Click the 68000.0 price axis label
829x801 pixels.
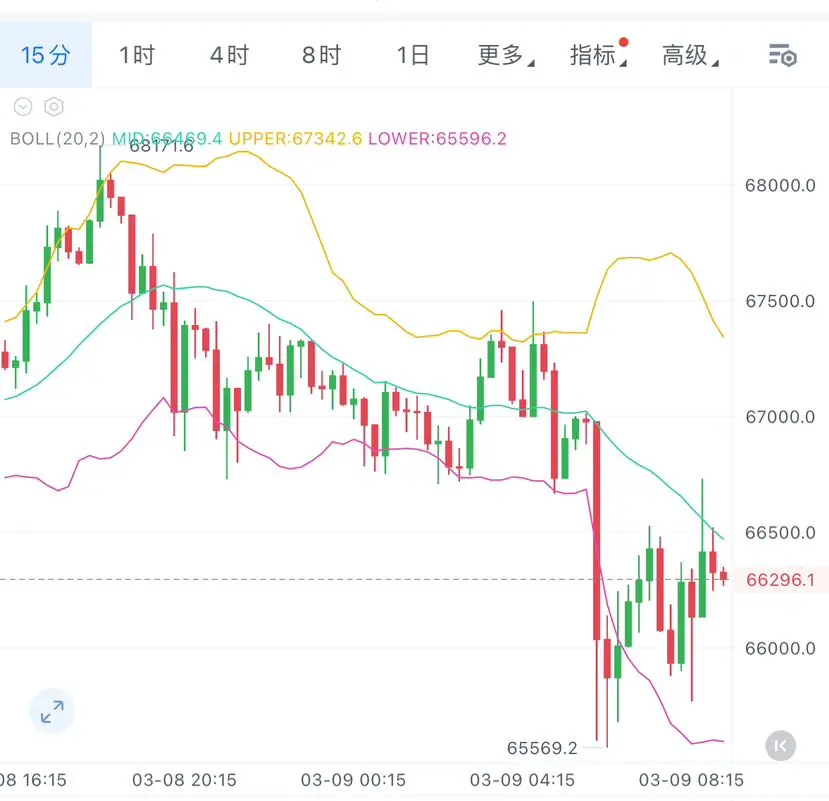click(x=780, y=185)
